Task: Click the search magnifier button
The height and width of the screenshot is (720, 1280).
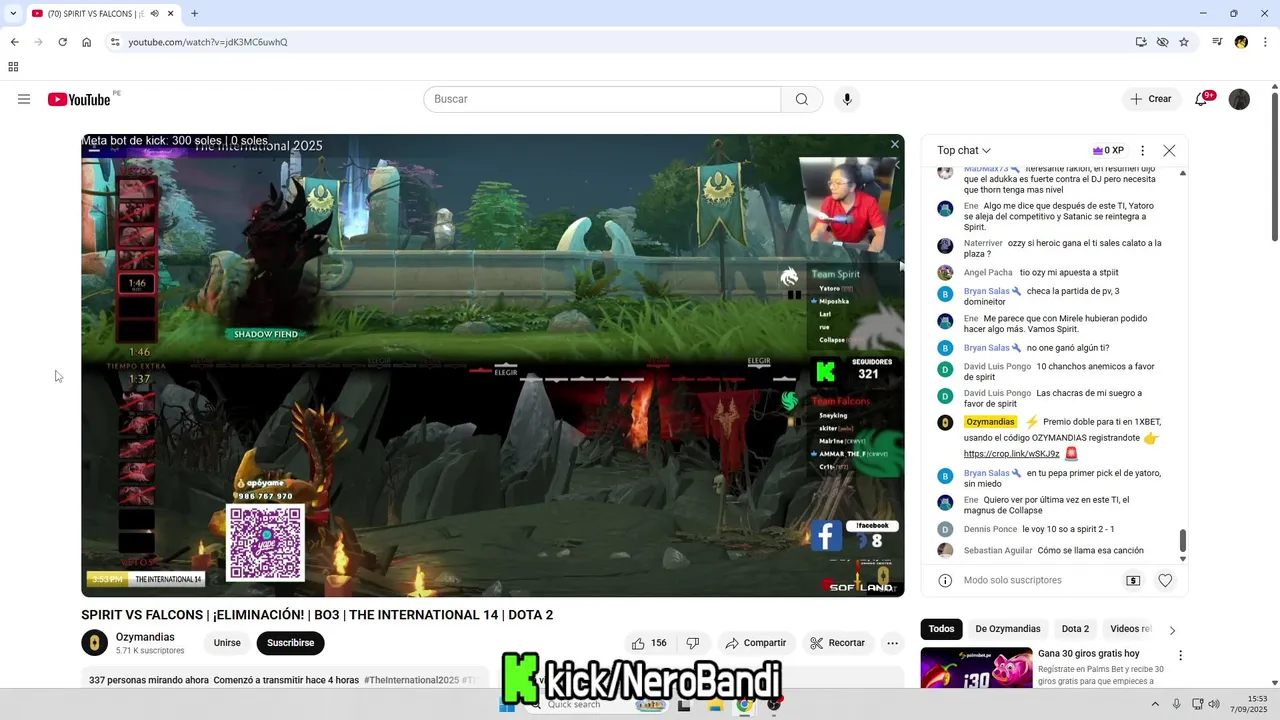Action: [802, 99]
